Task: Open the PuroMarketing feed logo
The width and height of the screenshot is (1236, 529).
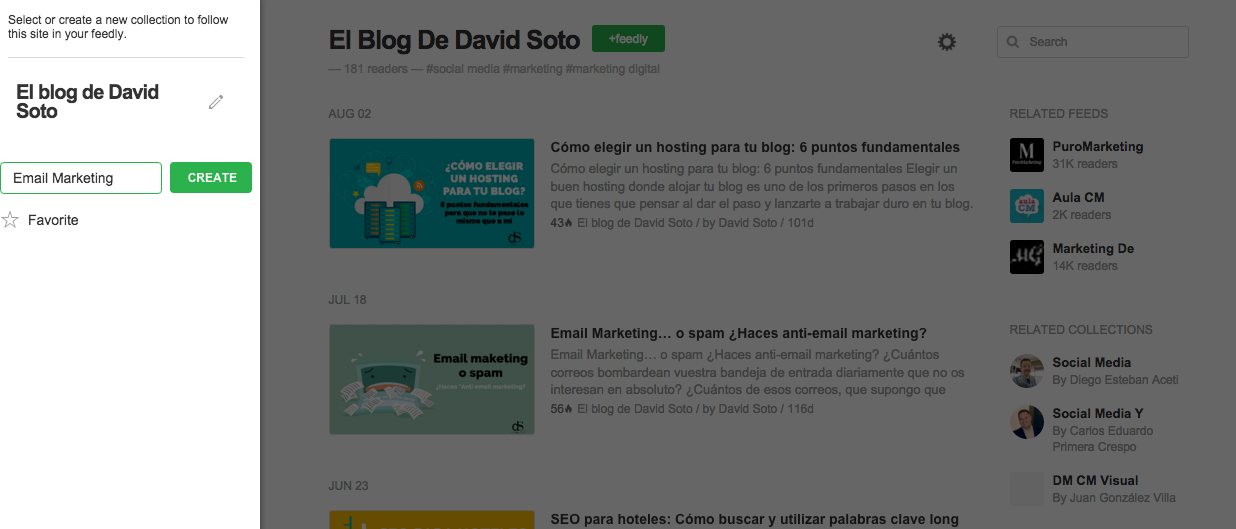Action: pos(1027,155)
